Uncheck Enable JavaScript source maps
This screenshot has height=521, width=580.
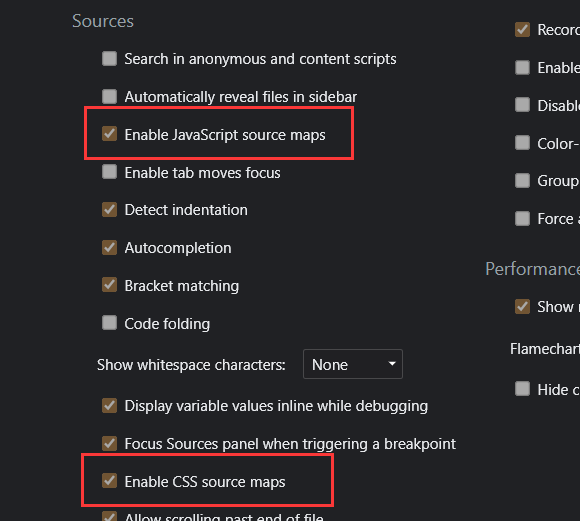[x=109, y=134]
